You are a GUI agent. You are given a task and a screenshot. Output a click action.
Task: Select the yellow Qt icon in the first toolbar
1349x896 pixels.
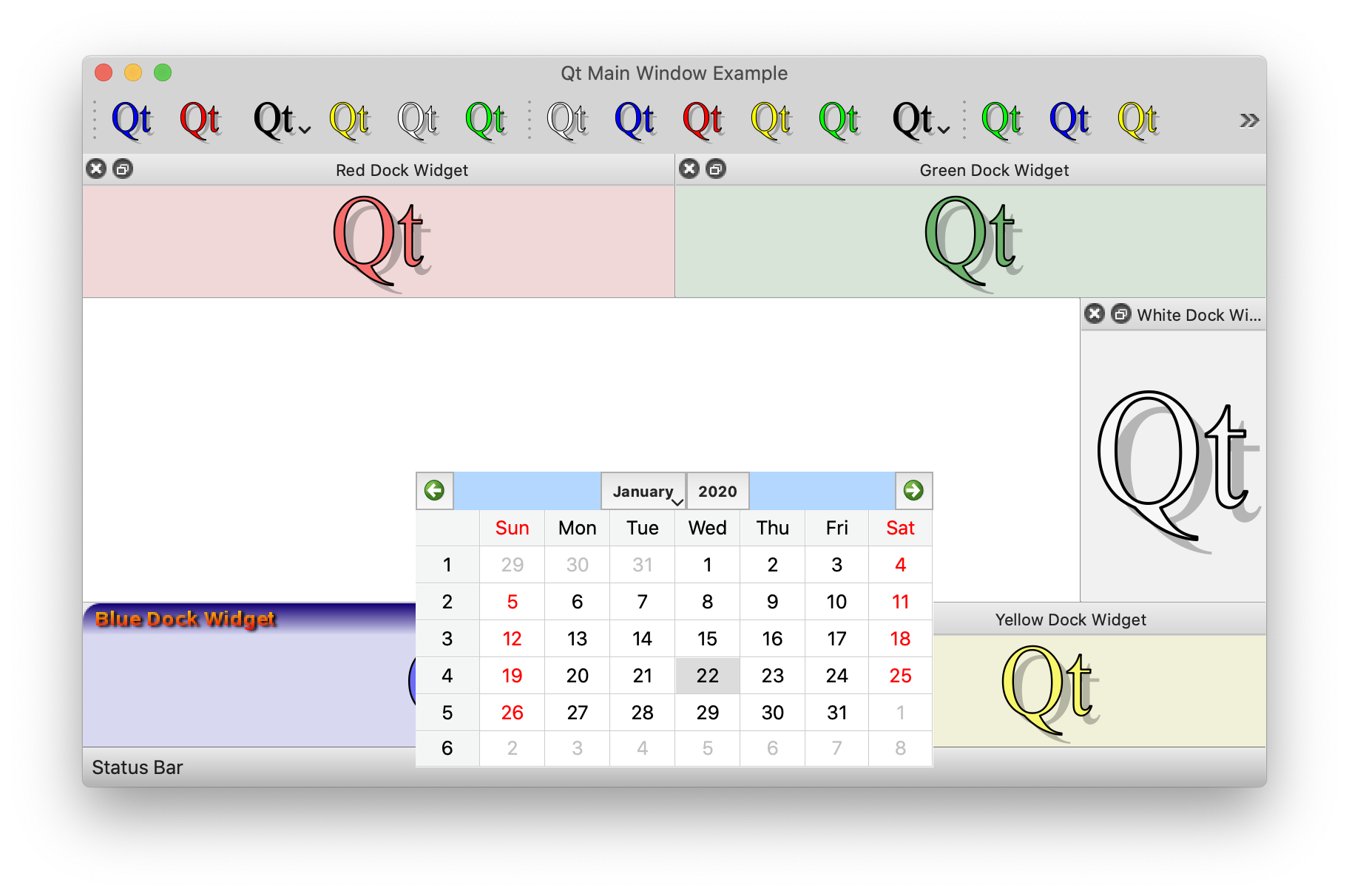click(x=349, y=120)
